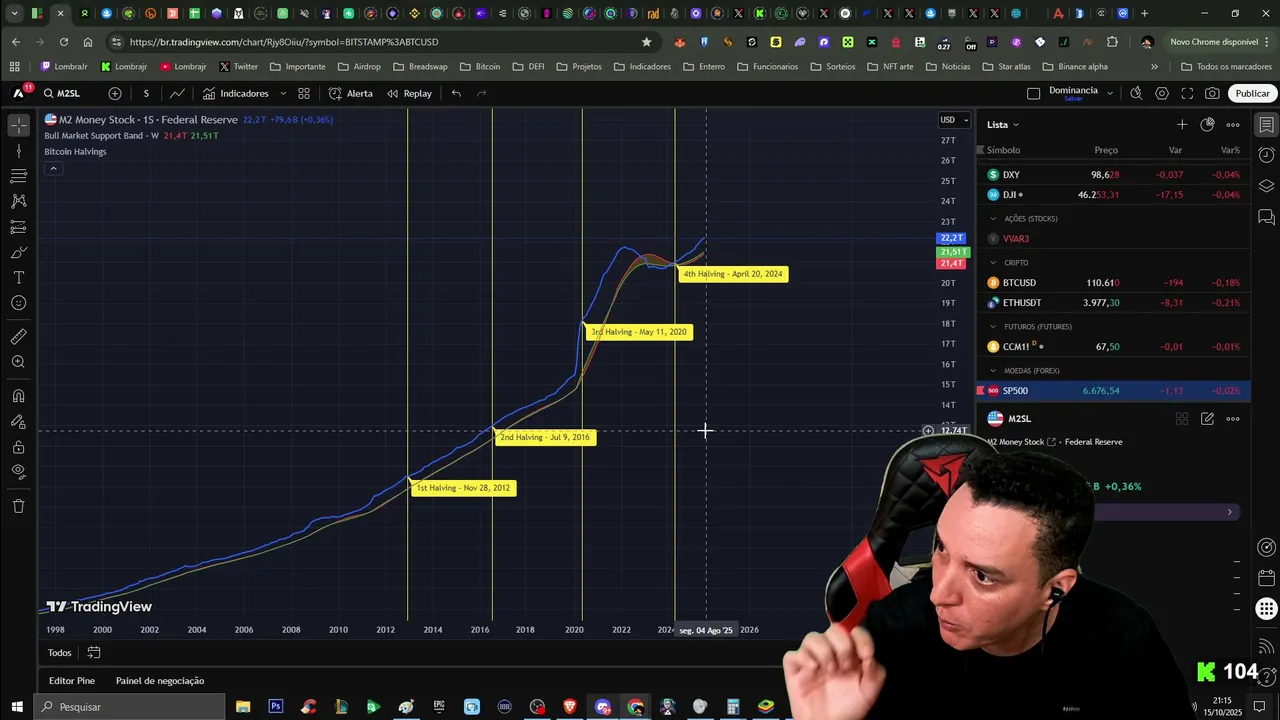Viewport: 1280px width, 720px height.
Task: Select the trend line drawing tool
Action: pos(18,151)
